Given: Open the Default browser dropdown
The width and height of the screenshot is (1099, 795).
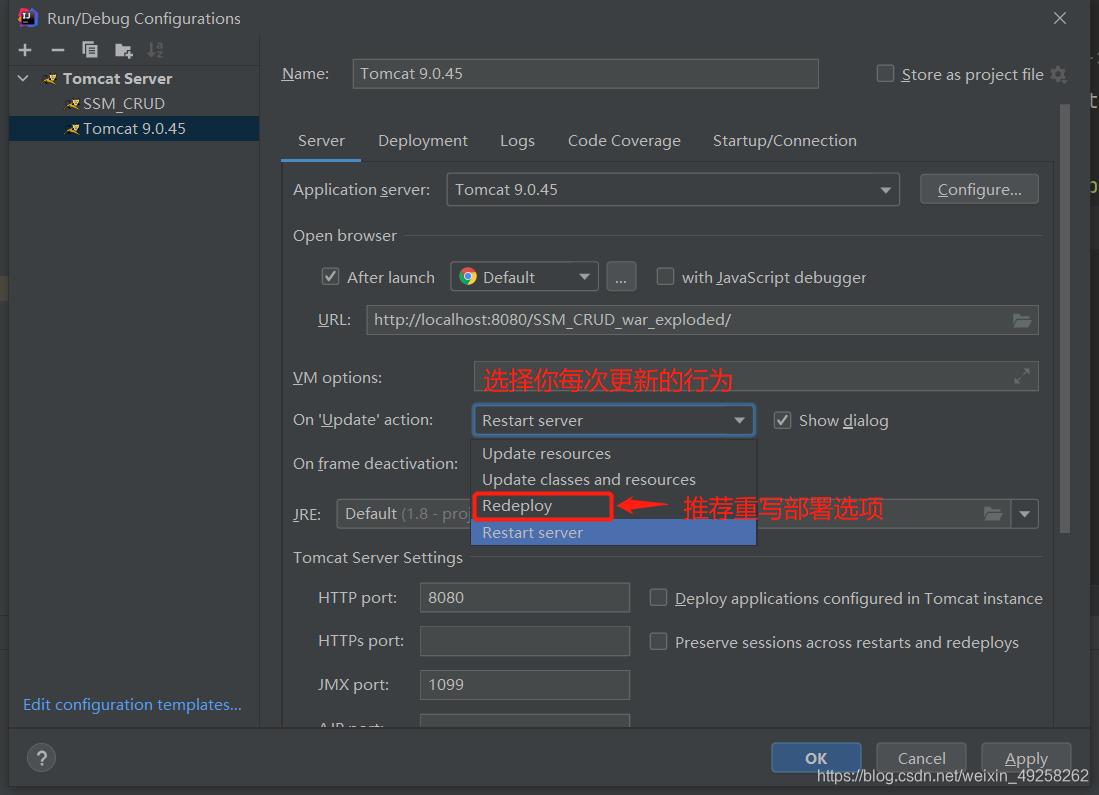Looking at the screenshot, I should (x=524, y=276).
